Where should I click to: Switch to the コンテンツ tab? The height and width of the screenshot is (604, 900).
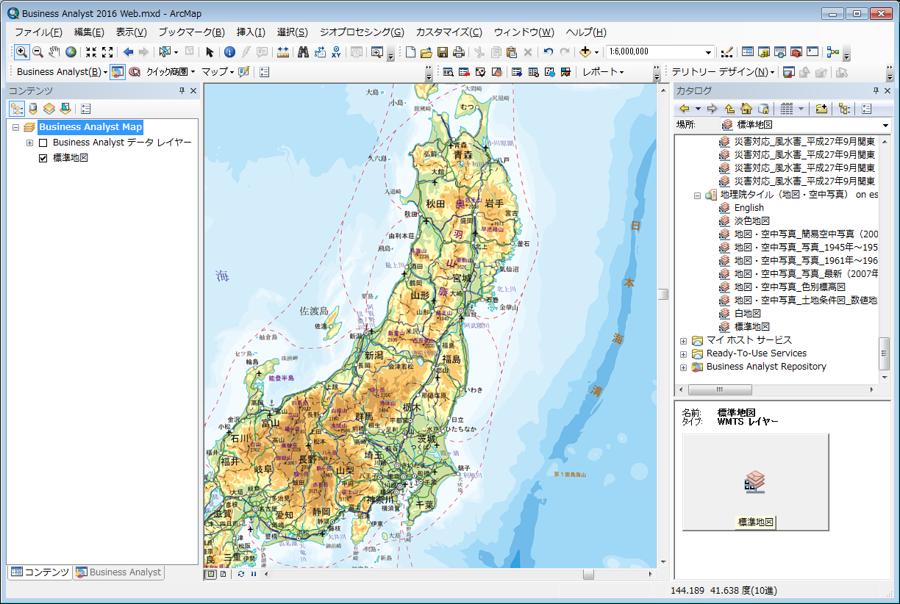pos(40,572)
